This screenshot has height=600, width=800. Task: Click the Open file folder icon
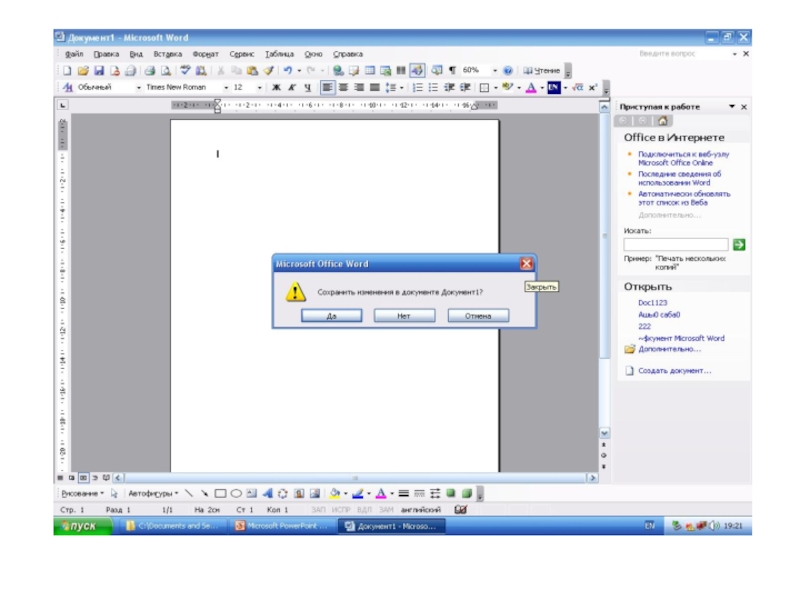(x=83, y=70)
